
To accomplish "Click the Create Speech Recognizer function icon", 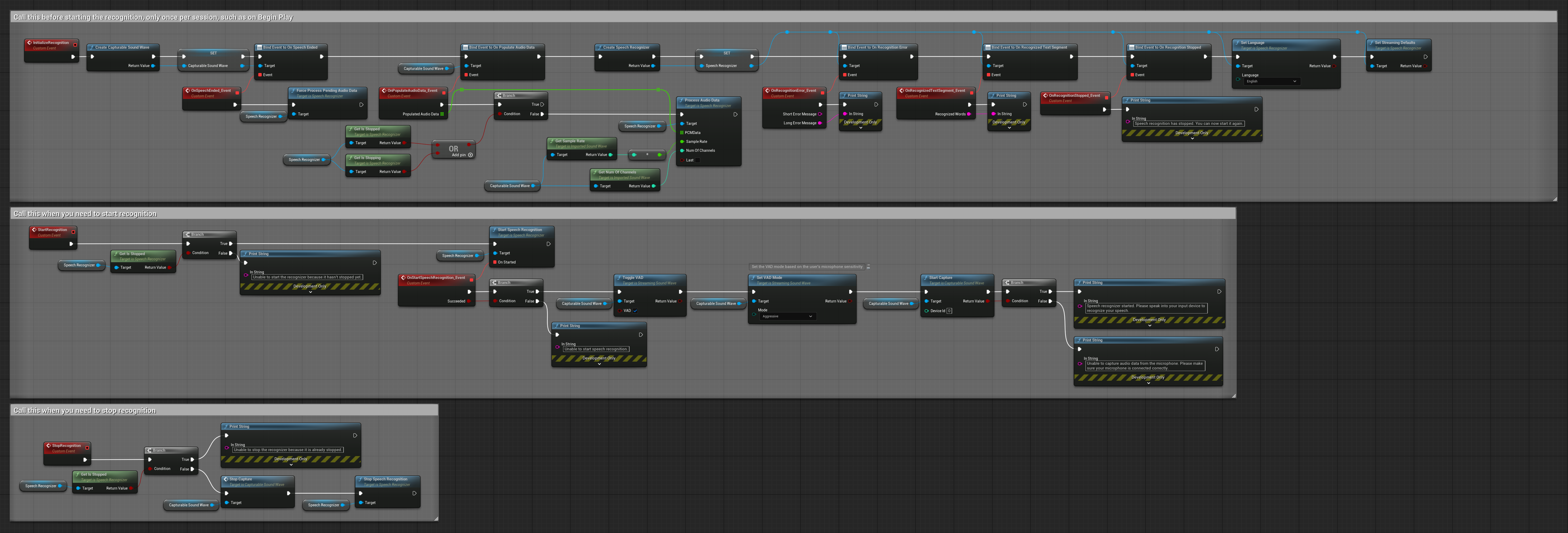I will 599,48.
